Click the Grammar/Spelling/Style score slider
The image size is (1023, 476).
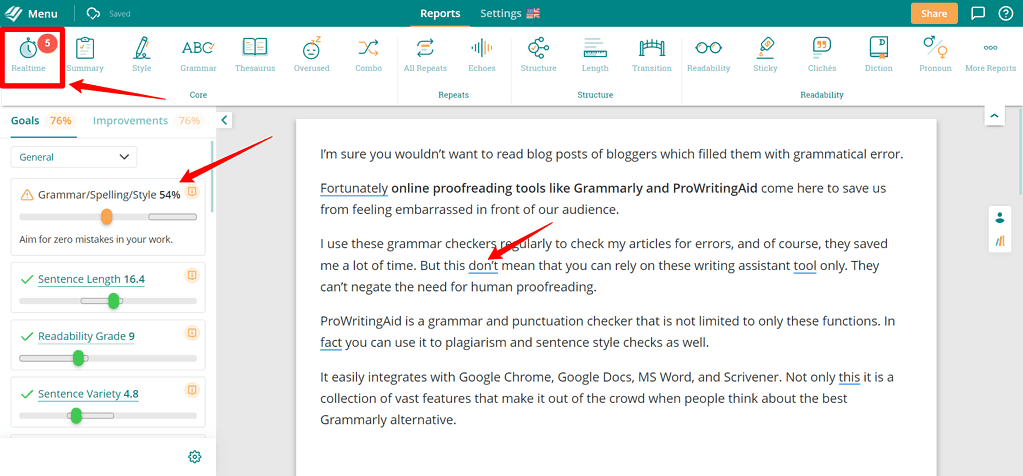(x=107, y=217)
